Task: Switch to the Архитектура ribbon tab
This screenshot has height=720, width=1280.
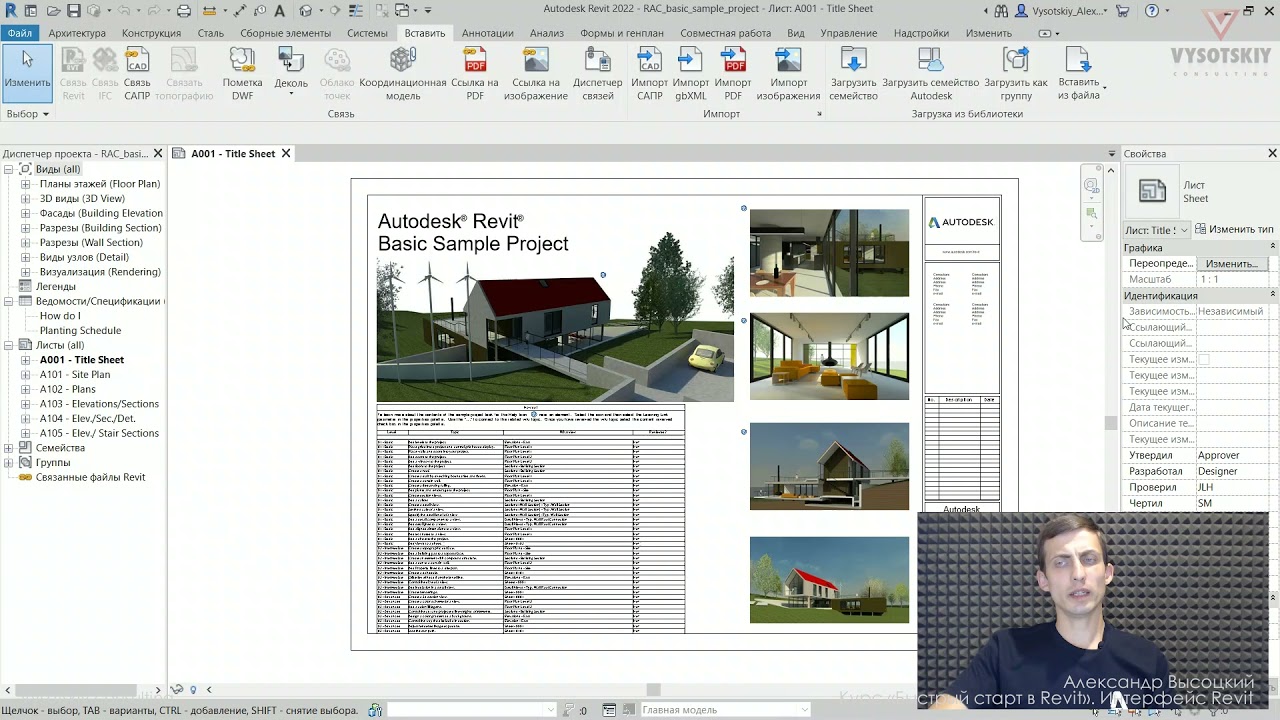Action: click(x=77, y=33)
